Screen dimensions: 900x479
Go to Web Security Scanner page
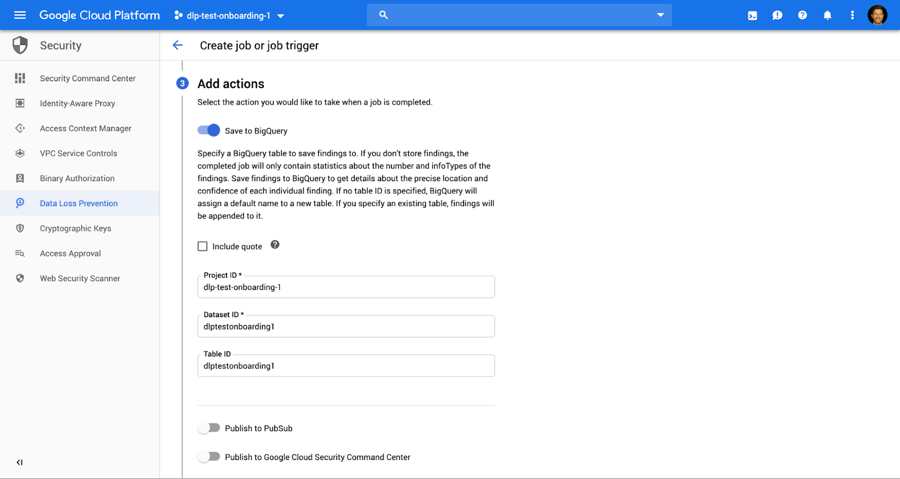79,278
